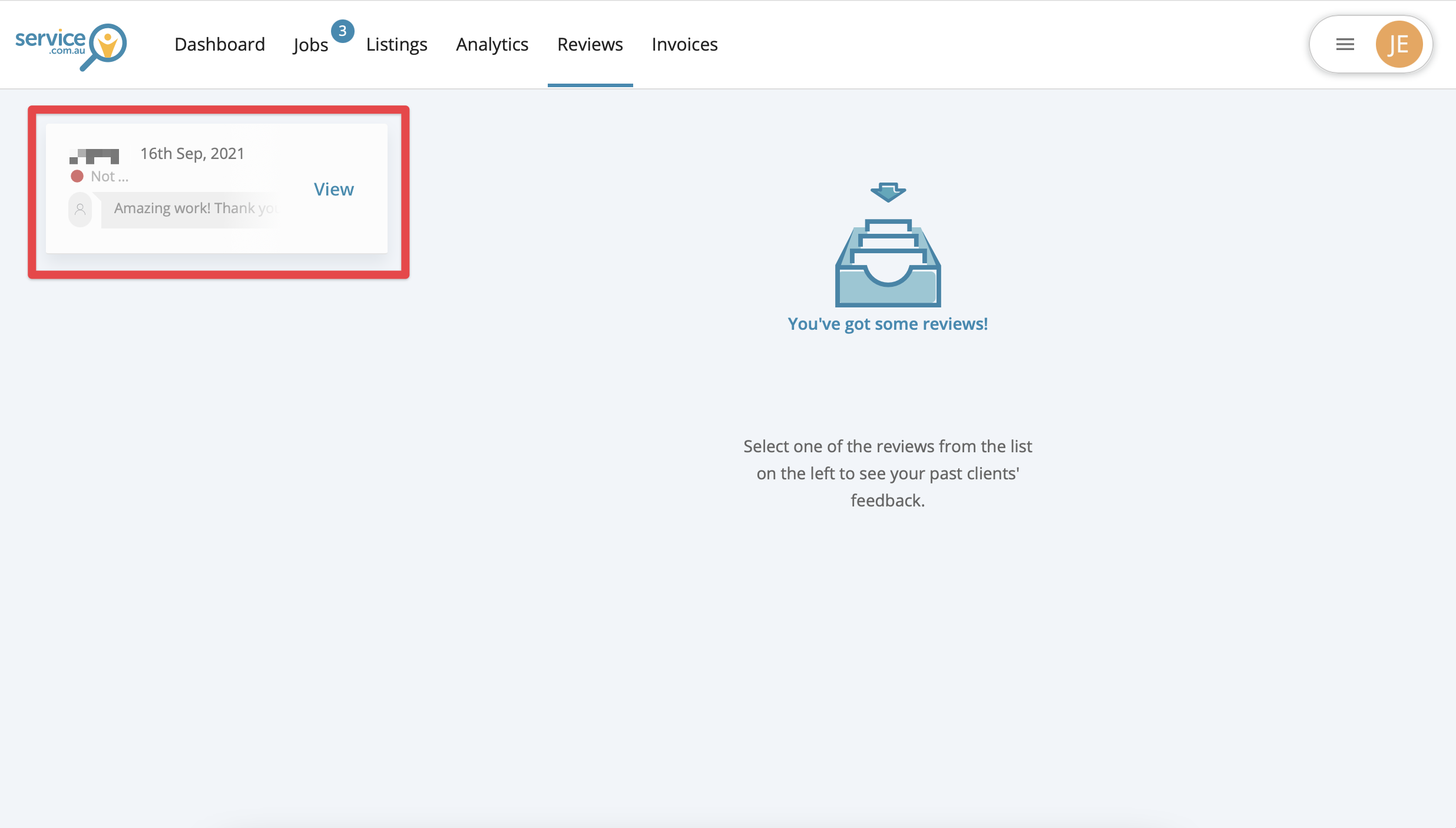Click the "Not ..." status label
Screen dimensions: 1456x828
(x=110, y=176)
